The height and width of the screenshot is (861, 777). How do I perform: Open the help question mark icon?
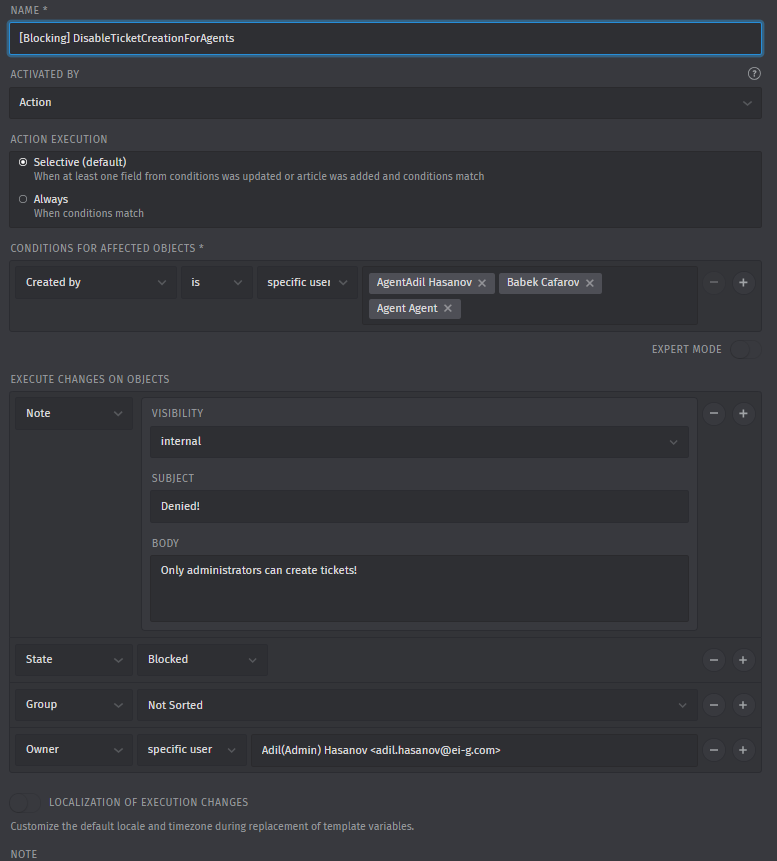754,73
